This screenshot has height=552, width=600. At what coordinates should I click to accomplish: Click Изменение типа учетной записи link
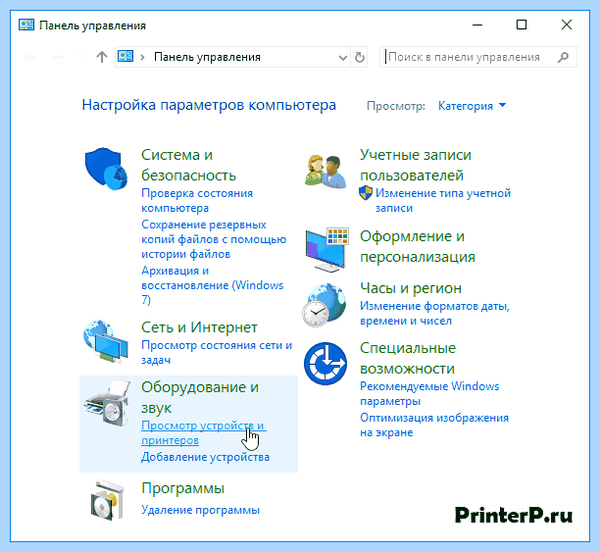point(443,200)
